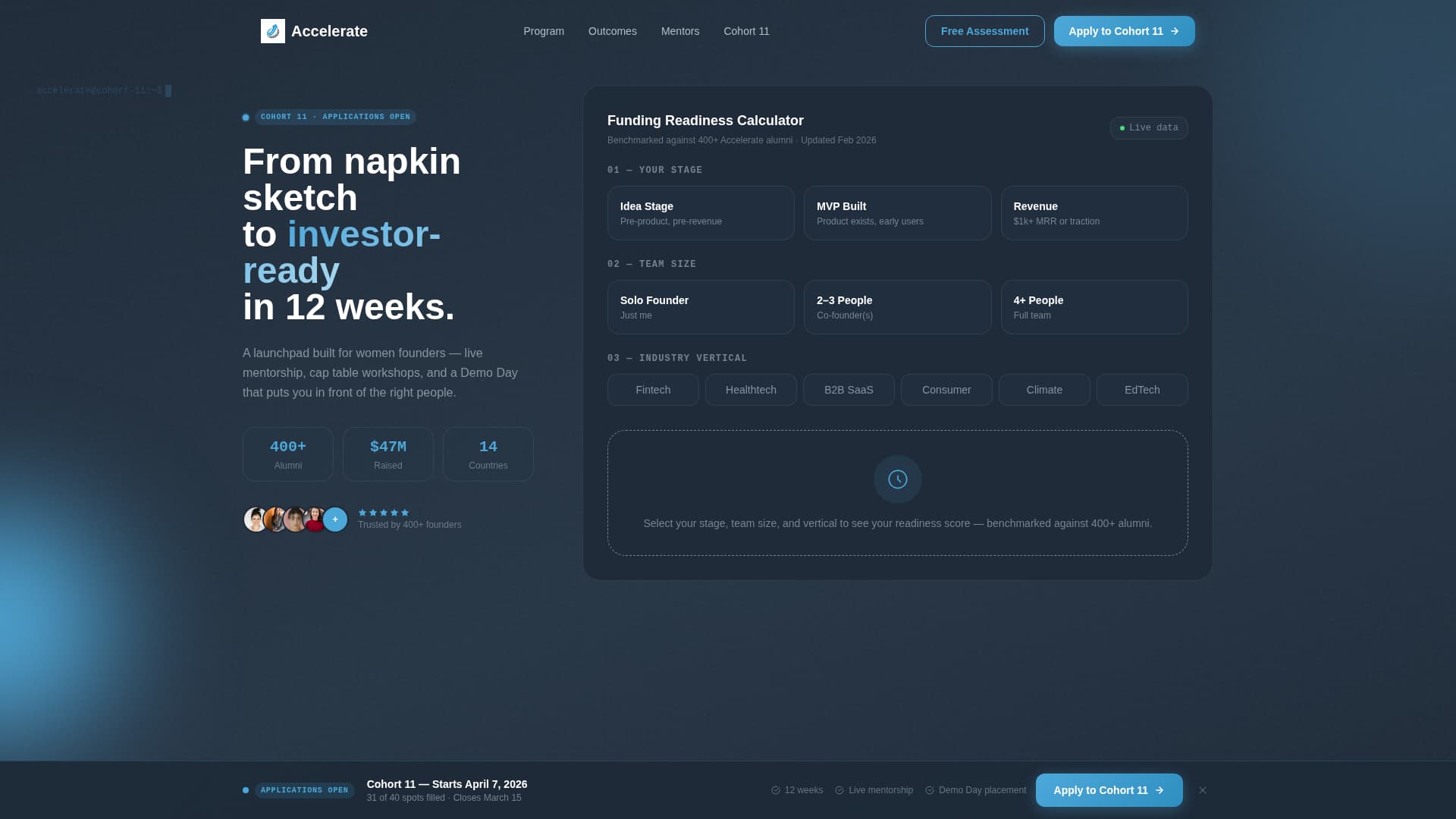Enable the B2B SaaS vertical
This screenshot has width=1456, height=819.
pyautogui.click(x=849, y=390)
